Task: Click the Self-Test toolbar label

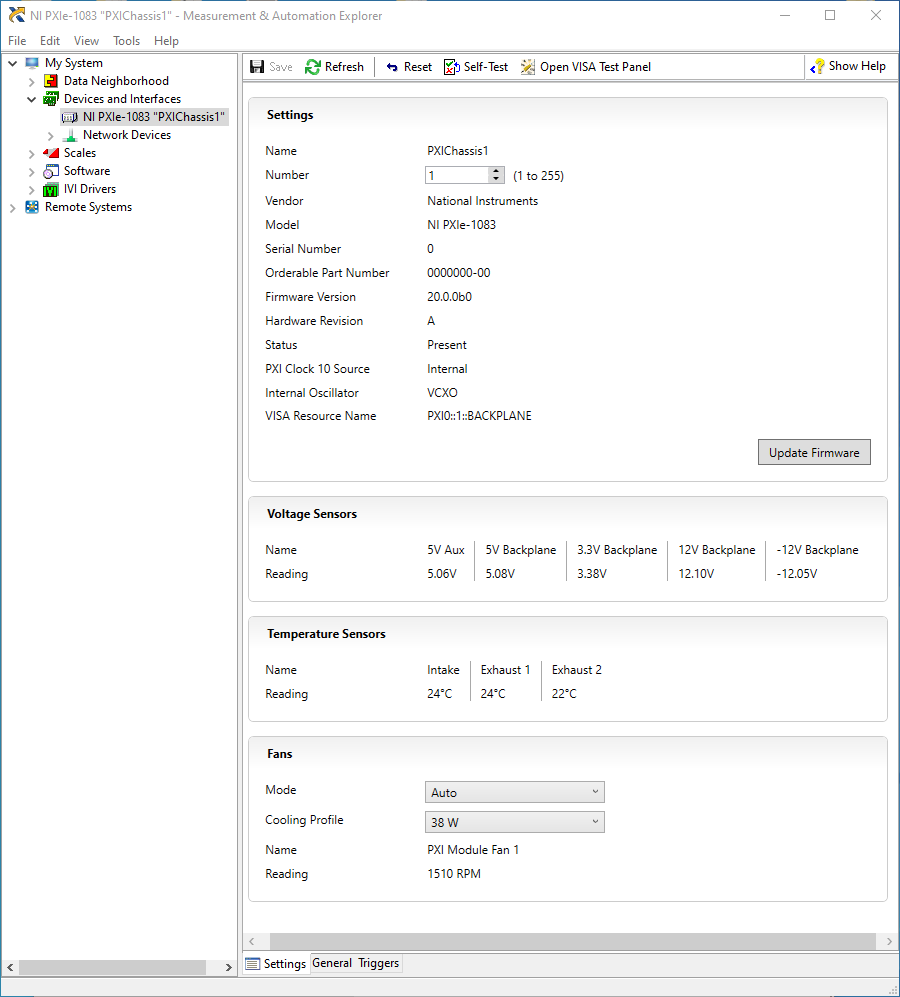Action: tap(486, 67)
